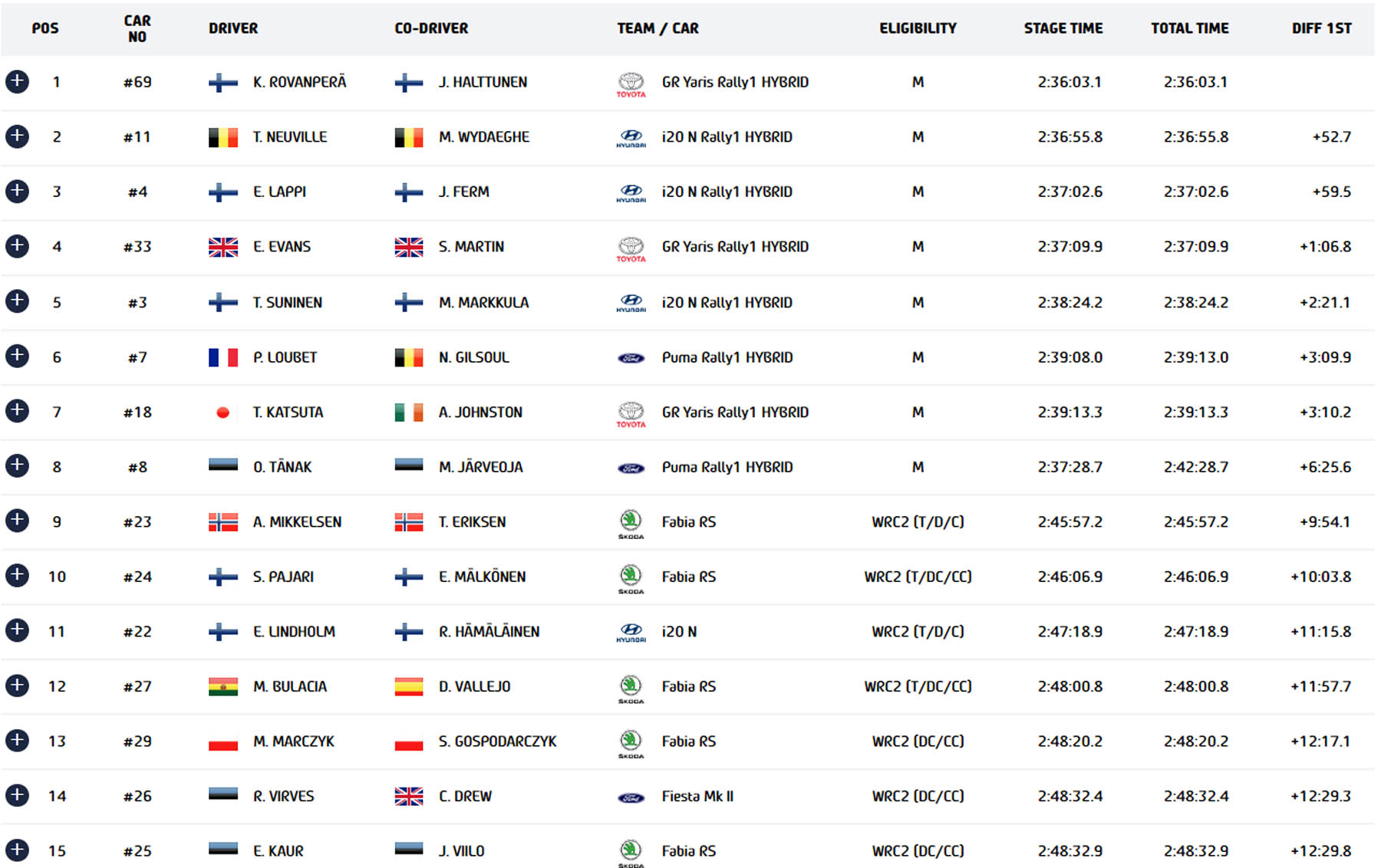The image size is (1381, 868).
Task: Select car number #33
Action: (137, 247)
